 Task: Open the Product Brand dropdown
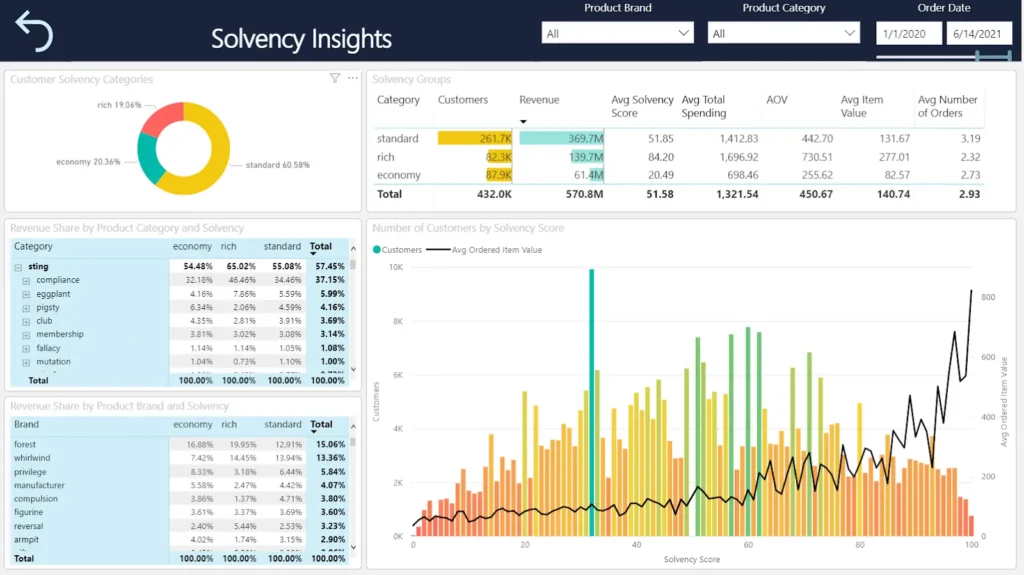617,33
